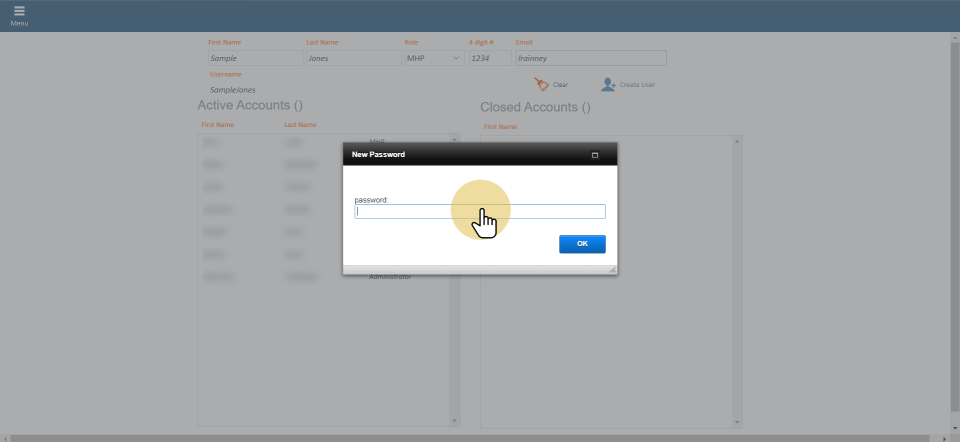Maximize the New Password dialog

pyautogui.click(x=595, y=155)
